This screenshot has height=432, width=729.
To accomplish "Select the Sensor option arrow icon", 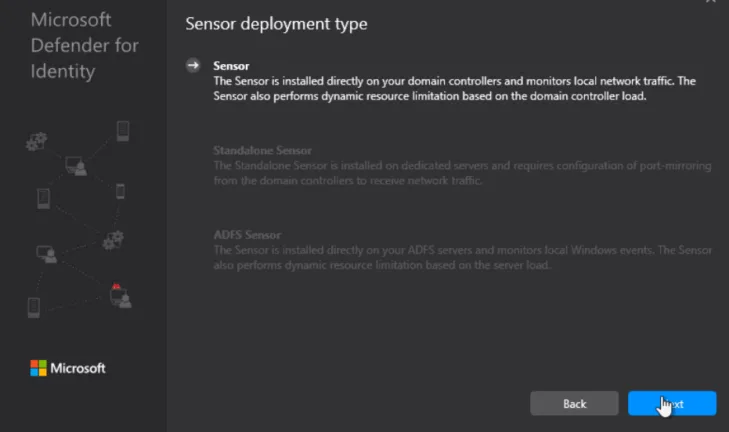I will [x=193, y=65].
